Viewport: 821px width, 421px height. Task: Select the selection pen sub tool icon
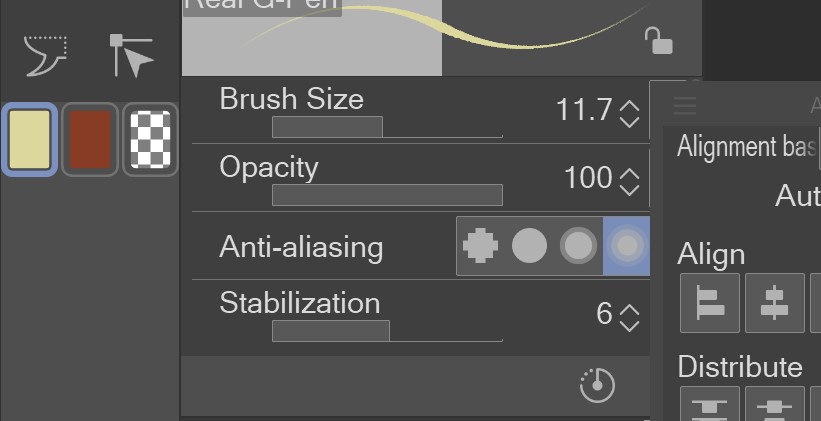click(45, 56)
